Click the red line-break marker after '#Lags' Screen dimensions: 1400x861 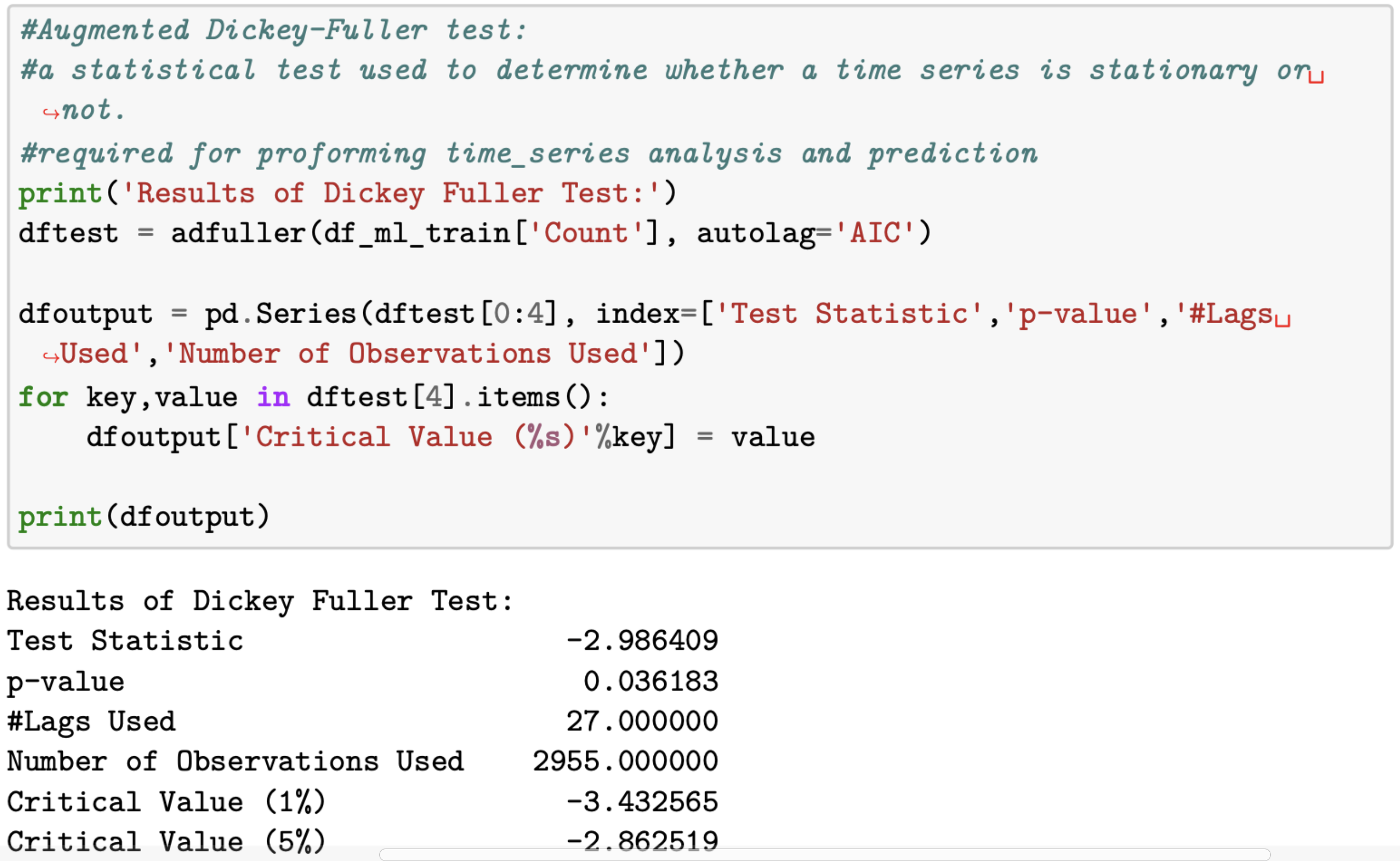click(1283, 321)
